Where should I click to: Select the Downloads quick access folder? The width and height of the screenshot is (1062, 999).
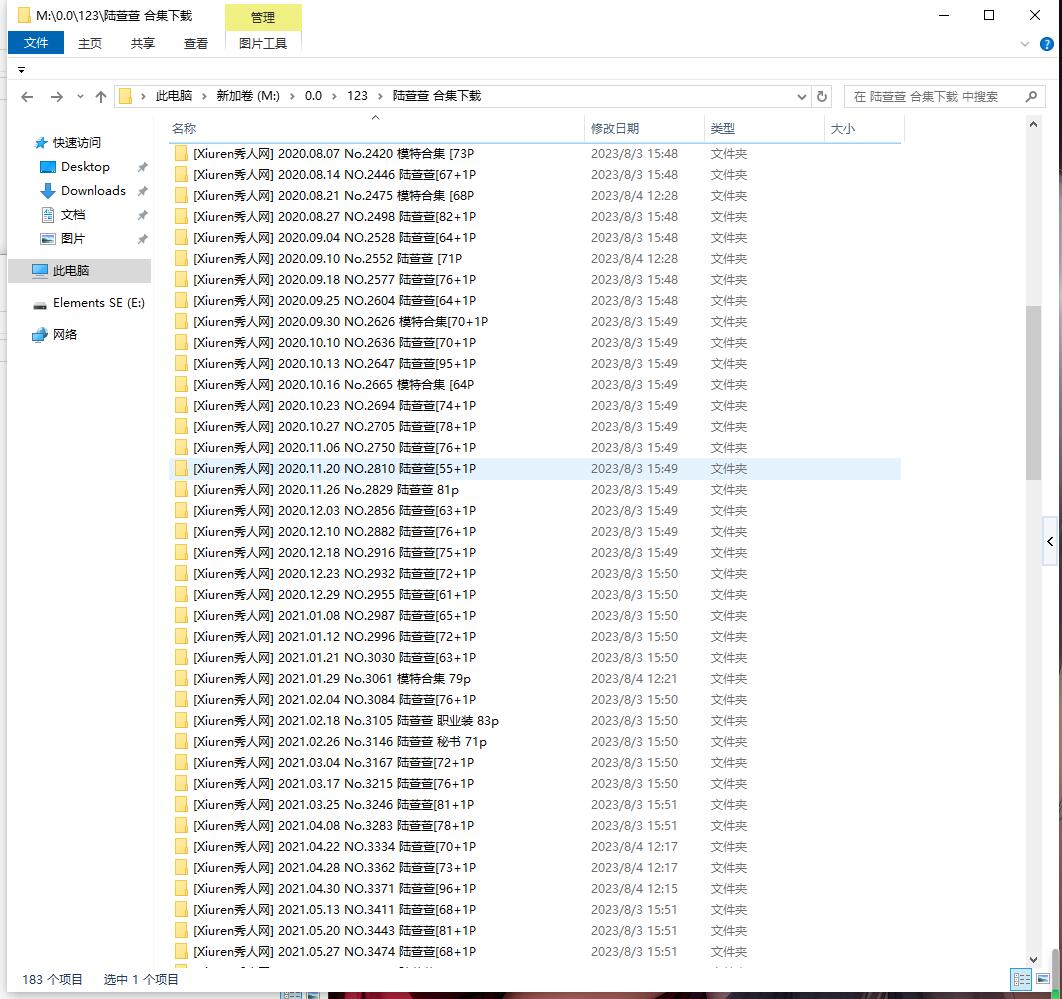coord(93,191)
